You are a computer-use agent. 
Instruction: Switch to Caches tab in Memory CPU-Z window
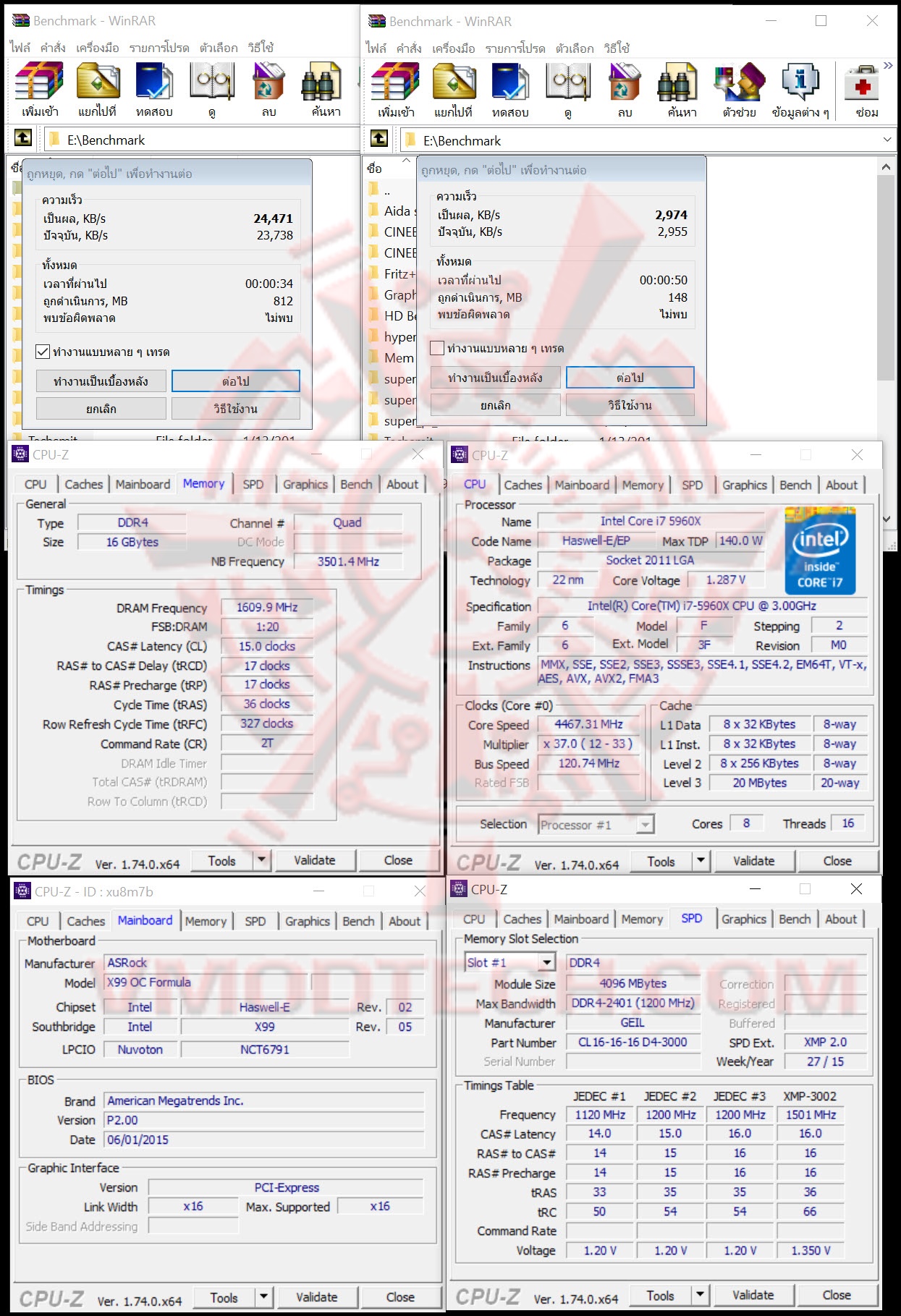coord(84,484)
